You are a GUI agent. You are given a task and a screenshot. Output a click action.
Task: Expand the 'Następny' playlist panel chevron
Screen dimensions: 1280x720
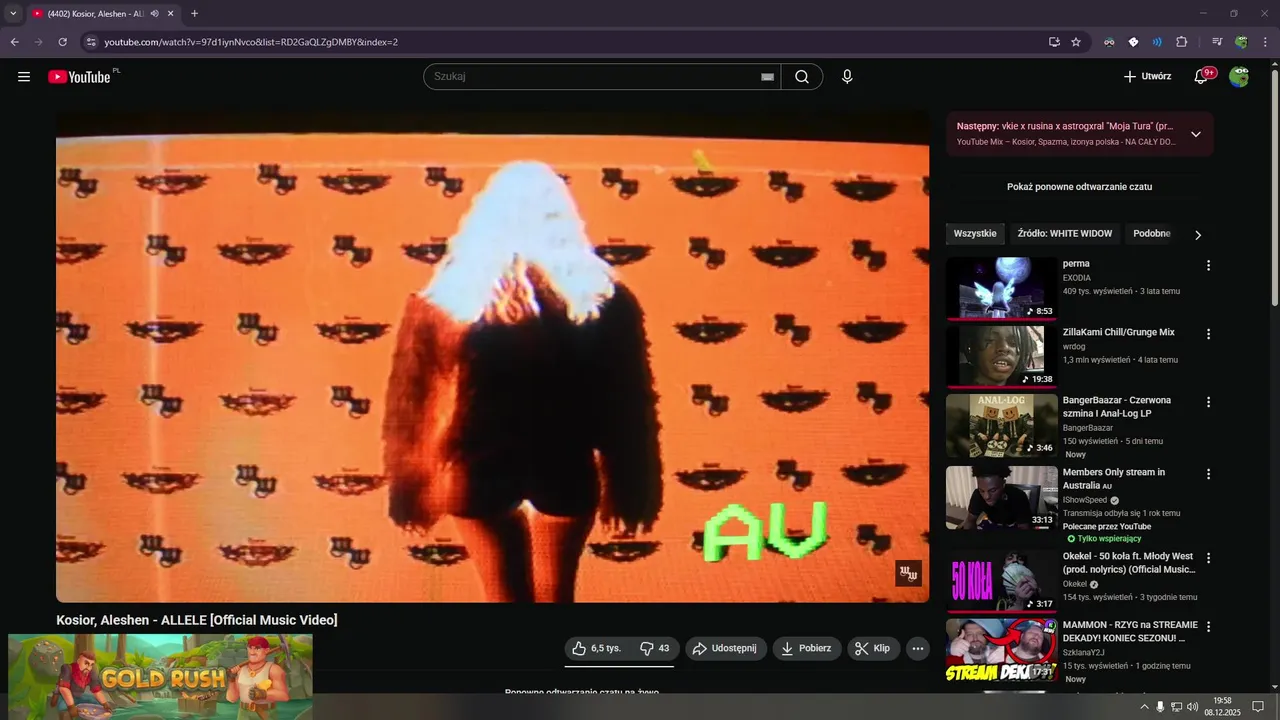coord(1195,134)
